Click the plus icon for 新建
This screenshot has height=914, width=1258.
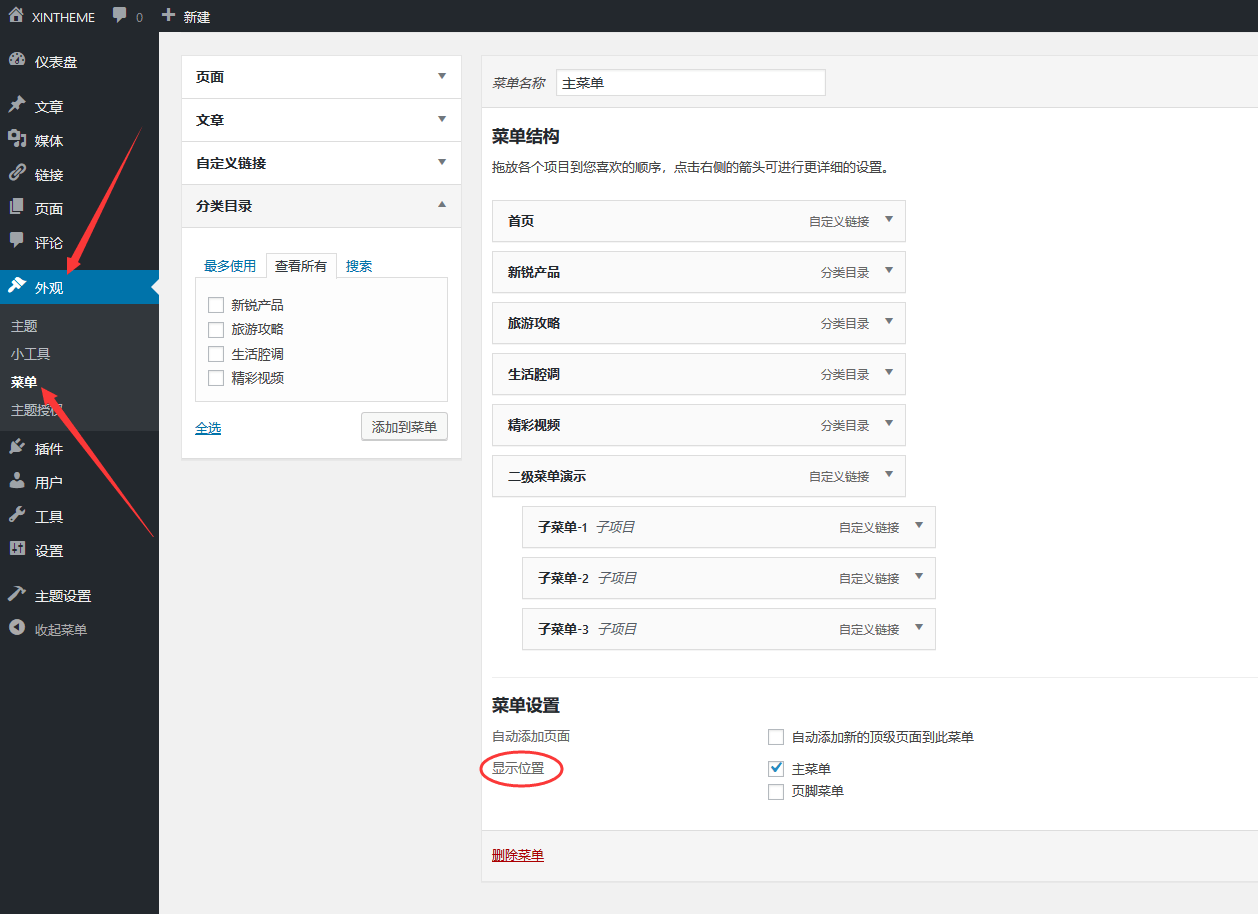pyautogui.click(x=168, y=16)
